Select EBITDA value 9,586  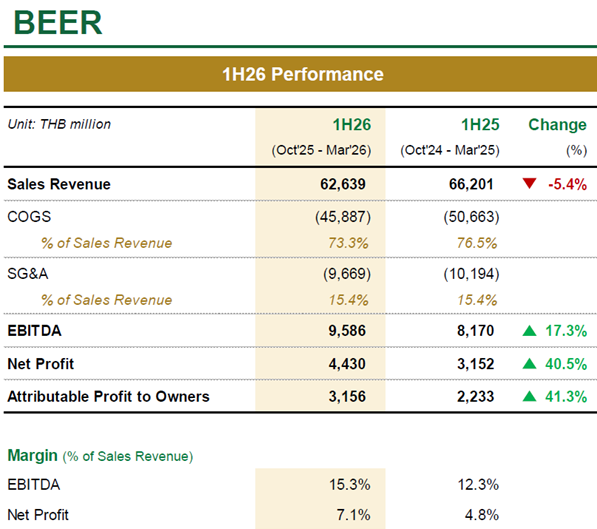click(347, 331)
